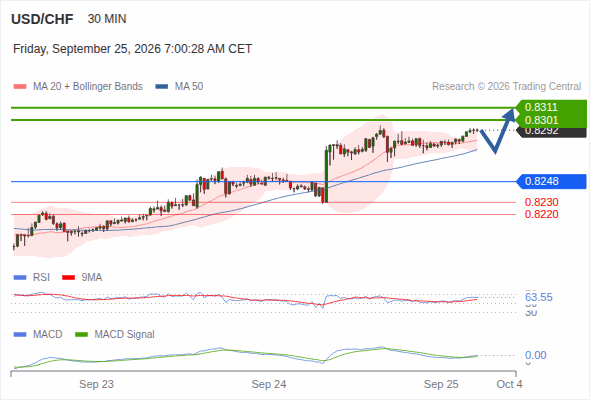Image resolution: width=590 pixels, height=400 pixels.
Task: Click the blue RSI legend swatch
Action: [x=20, y=278]
